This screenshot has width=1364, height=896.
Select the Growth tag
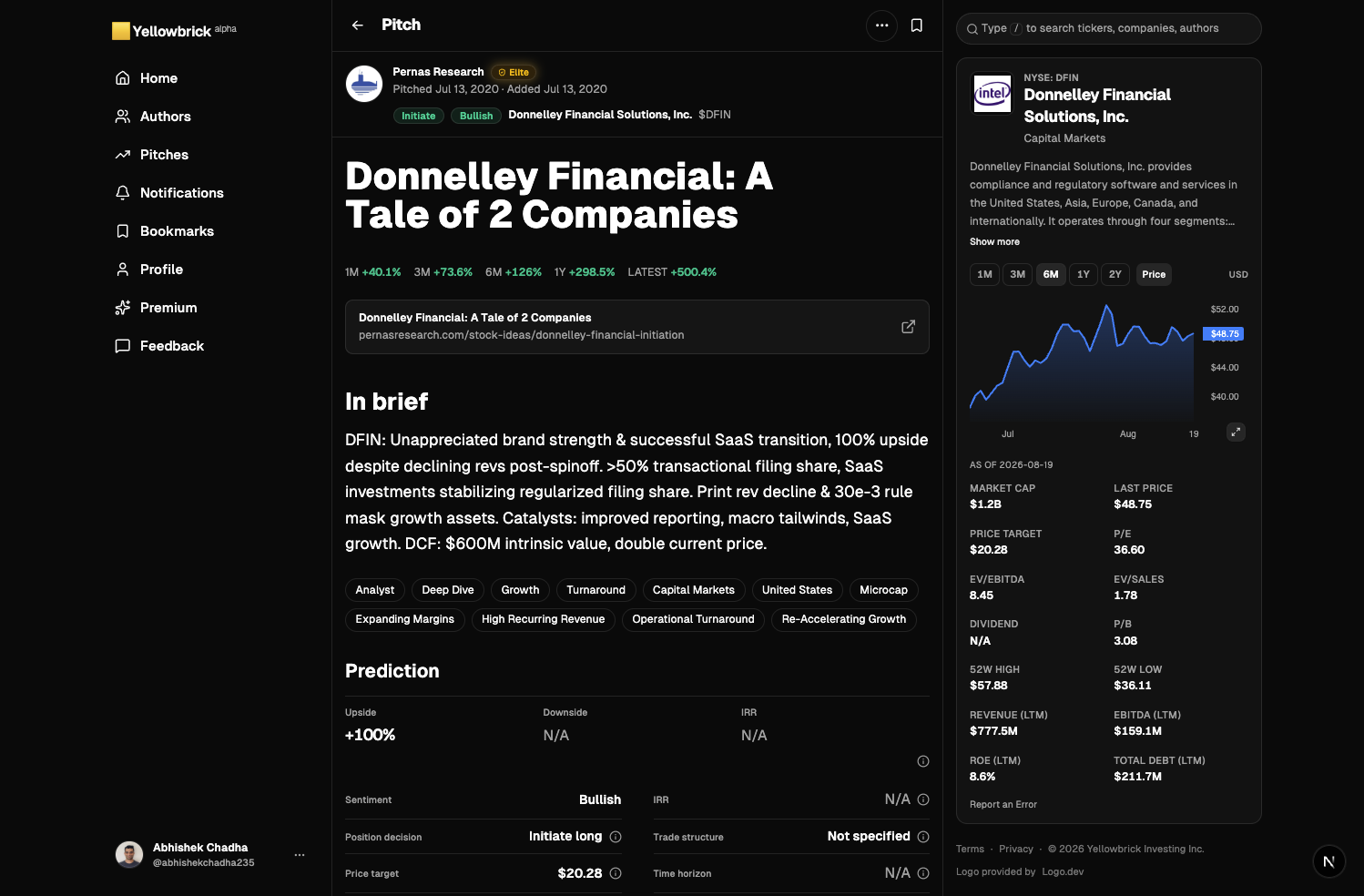520,590
